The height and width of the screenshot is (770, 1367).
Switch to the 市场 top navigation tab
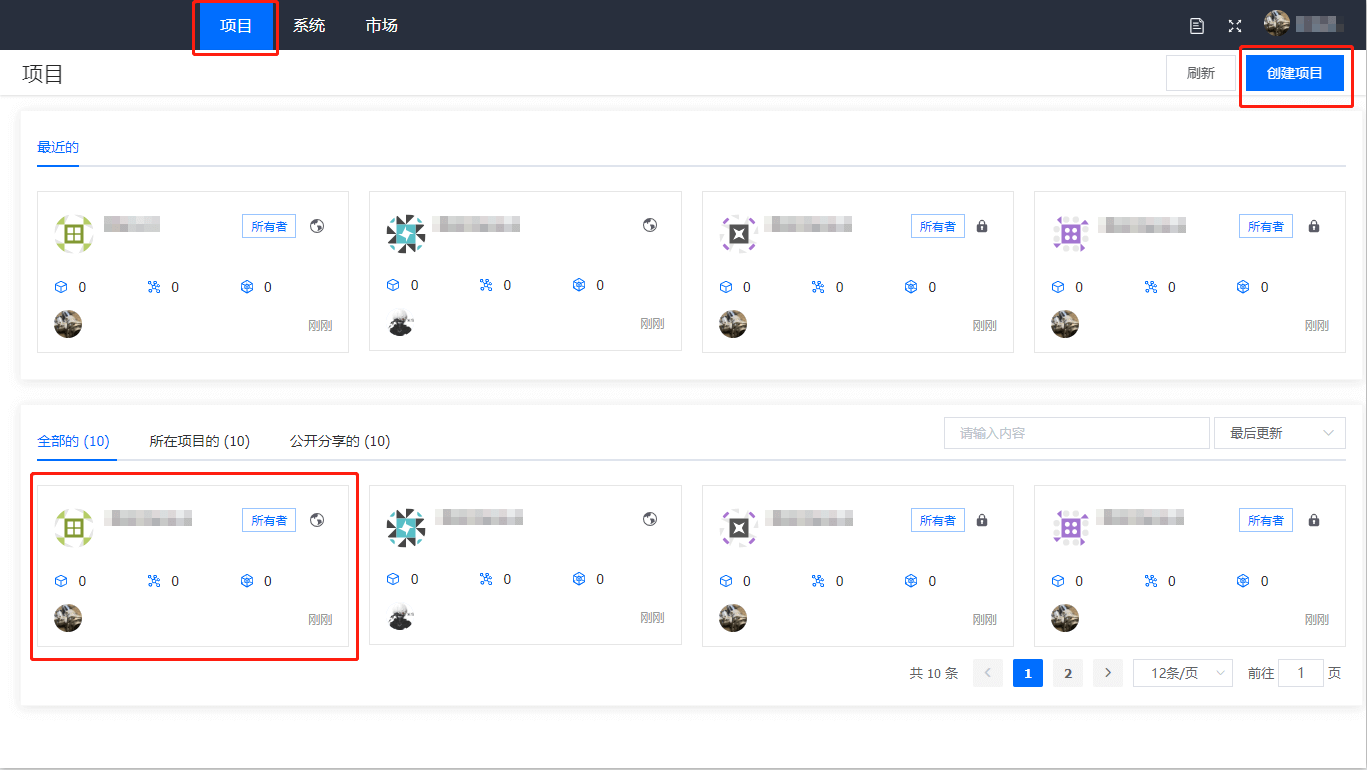click(x=381, y=26)
